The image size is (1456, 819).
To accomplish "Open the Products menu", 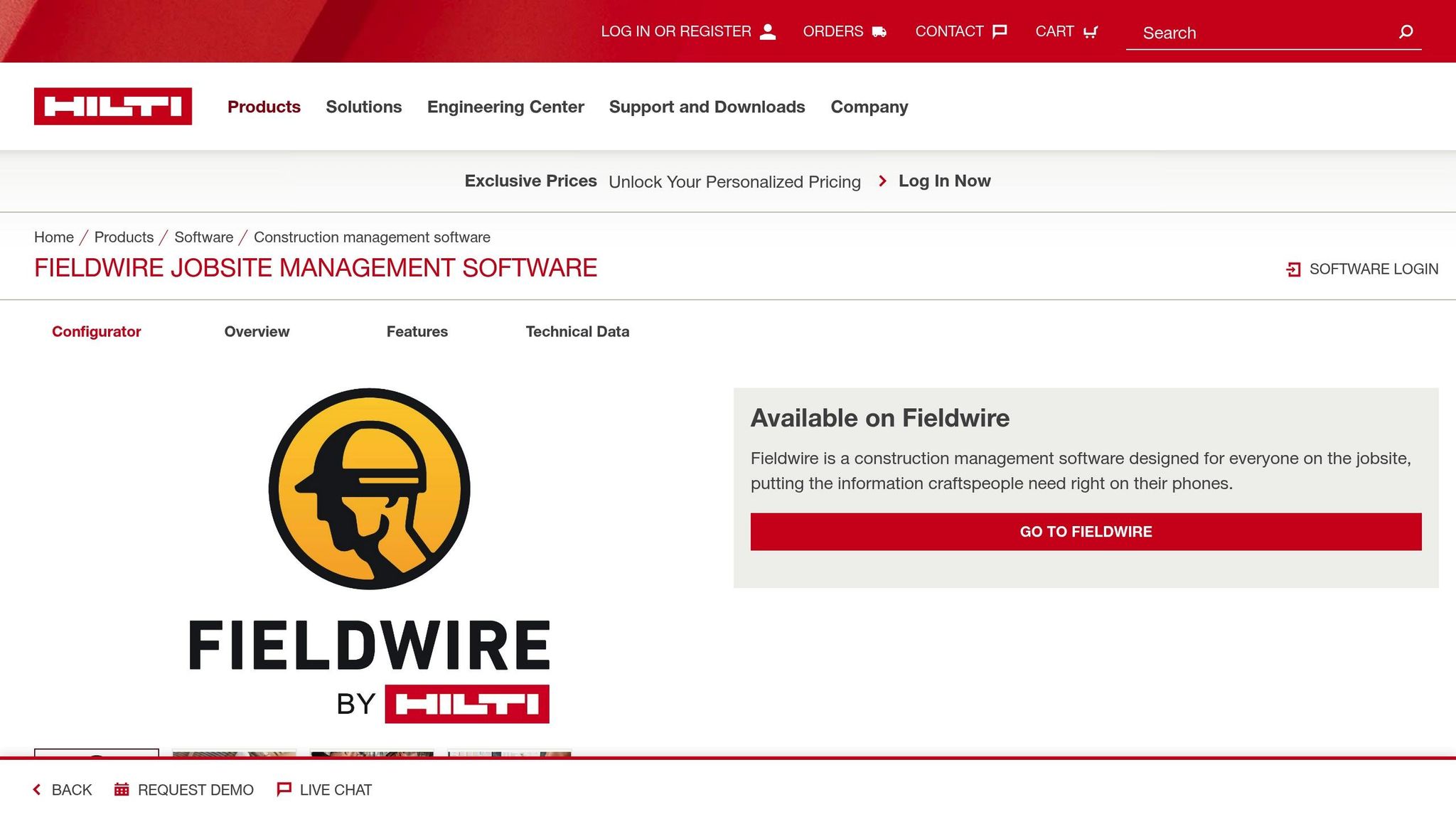I will 264,107.
